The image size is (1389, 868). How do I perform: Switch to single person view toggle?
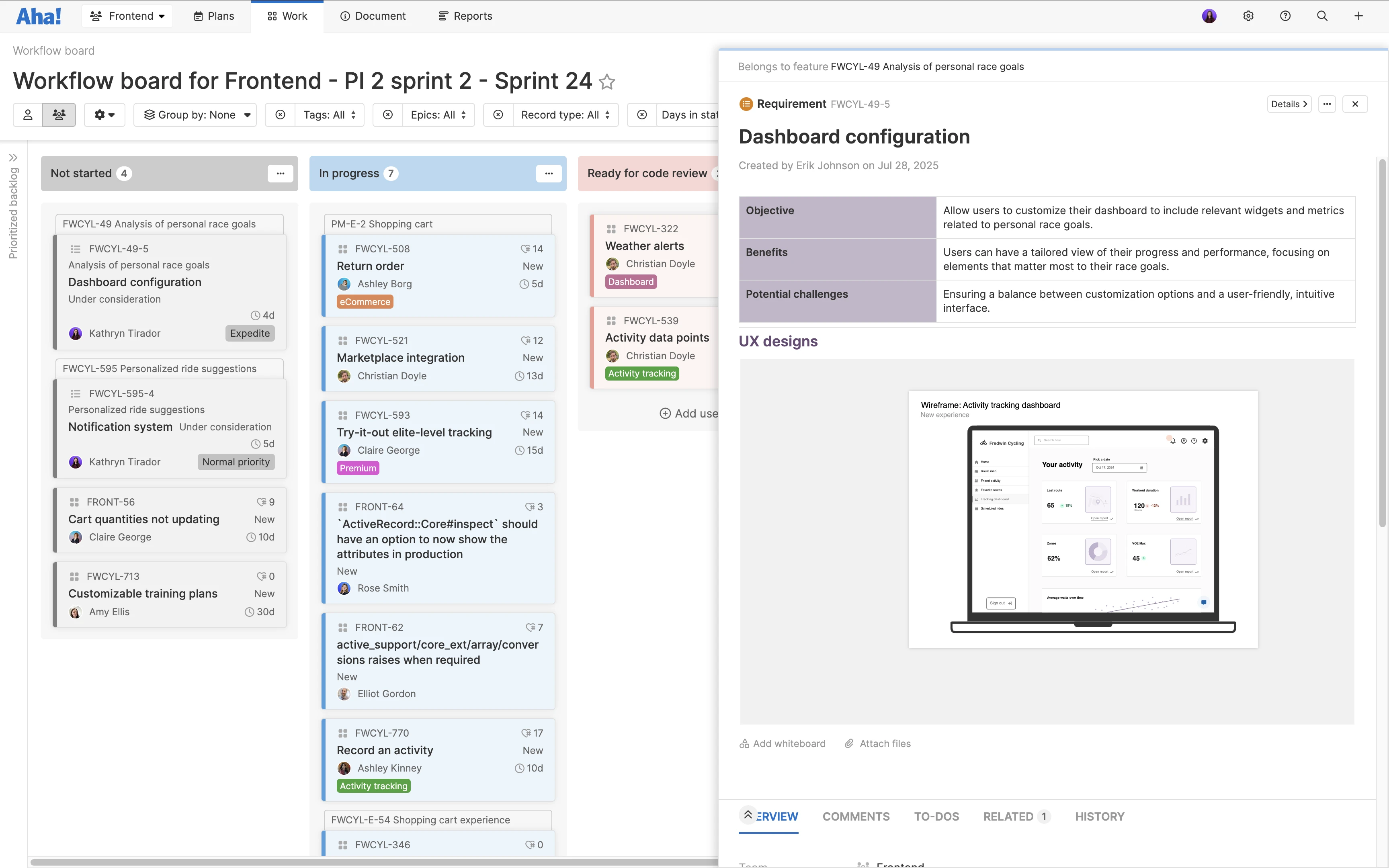(28, 115)
